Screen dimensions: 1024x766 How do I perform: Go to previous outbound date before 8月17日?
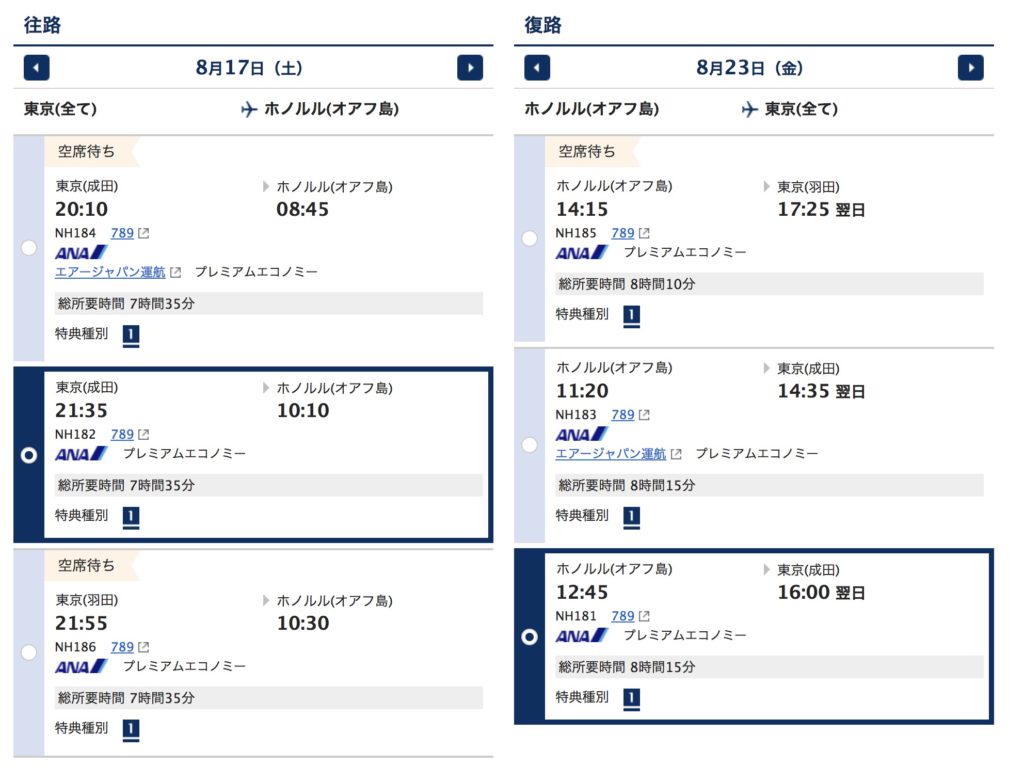[x=37, y=68]
